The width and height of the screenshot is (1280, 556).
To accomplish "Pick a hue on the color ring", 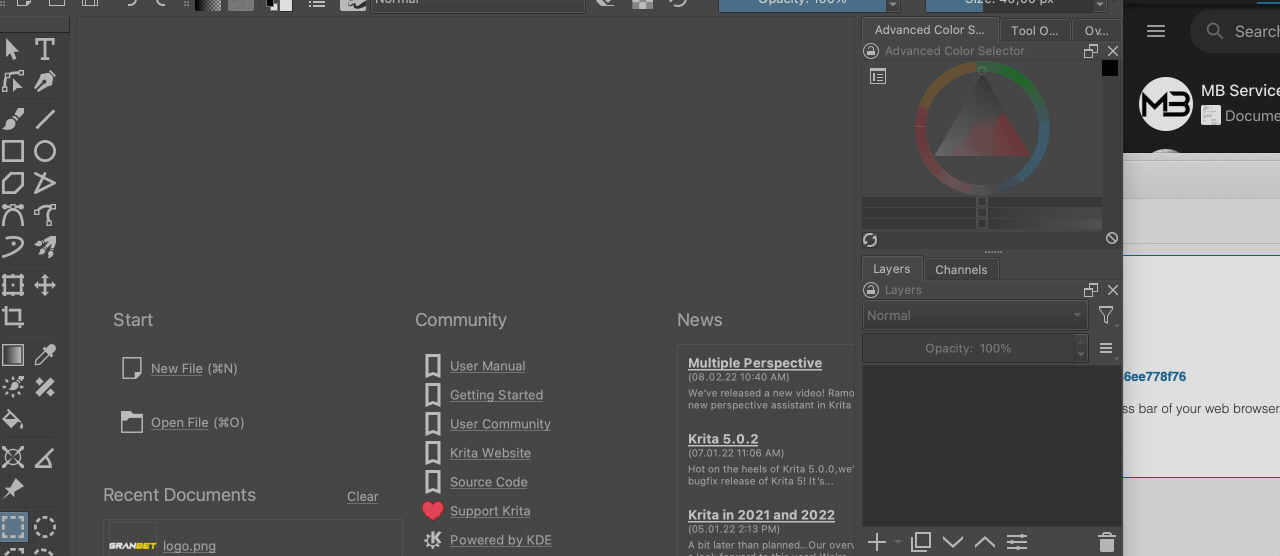I will click(x=982, y=128).
